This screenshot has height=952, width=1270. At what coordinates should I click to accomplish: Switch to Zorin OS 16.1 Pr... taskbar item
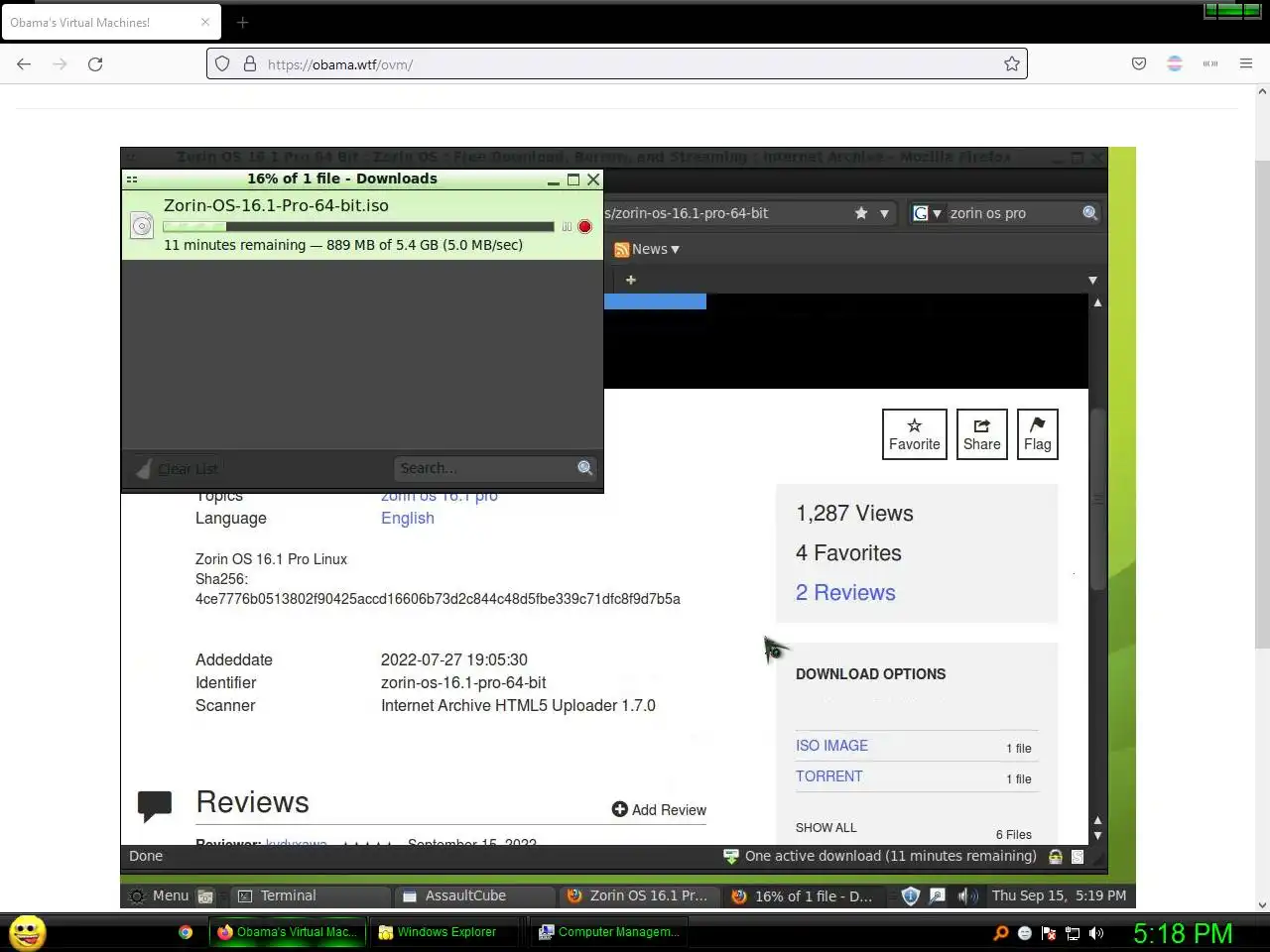tap(639, 895)
